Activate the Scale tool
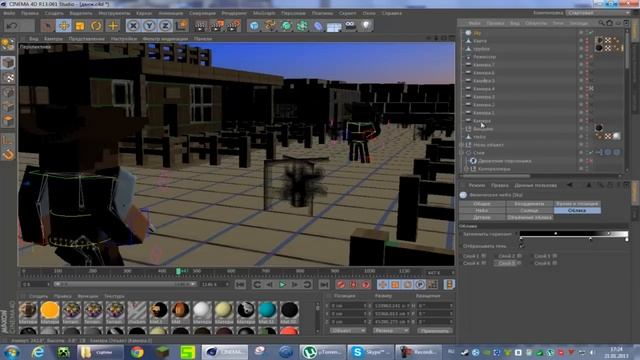The width and height of the screenshot is (640, 360). 80,26
